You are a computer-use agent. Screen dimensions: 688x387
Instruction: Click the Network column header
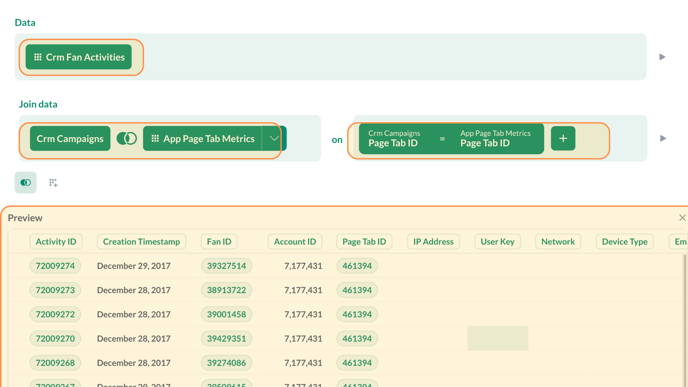click(x=558, y=242)
